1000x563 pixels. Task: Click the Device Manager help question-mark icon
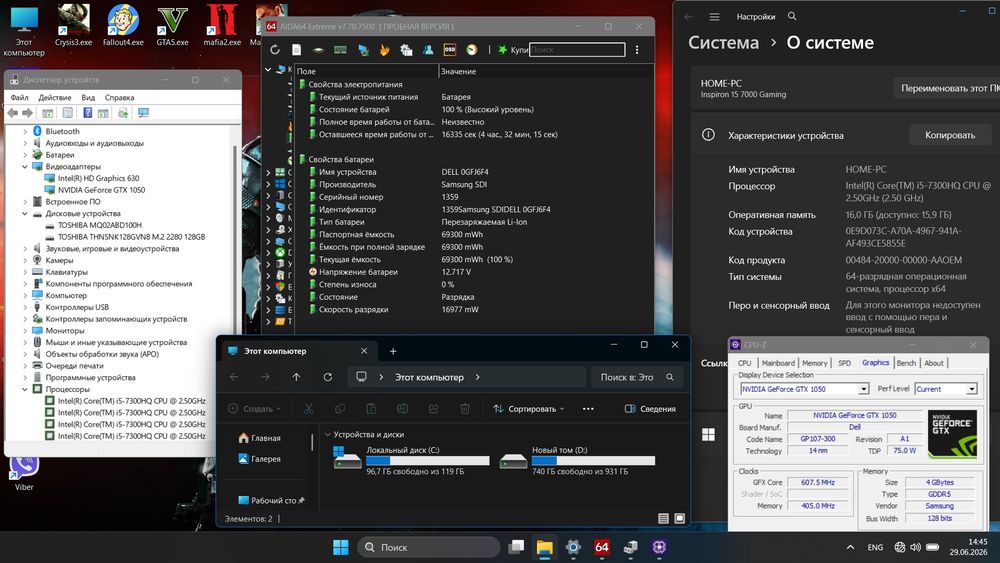[x=87, y=113]
